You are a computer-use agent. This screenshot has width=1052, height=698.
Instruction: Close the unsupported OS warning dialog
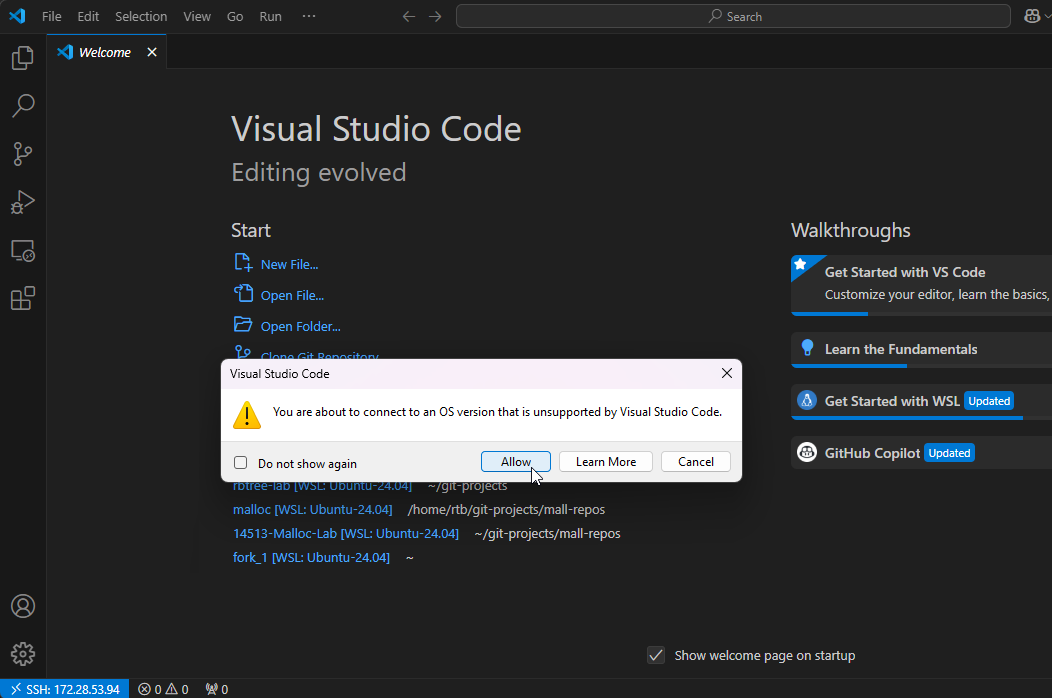click(727, 373)
